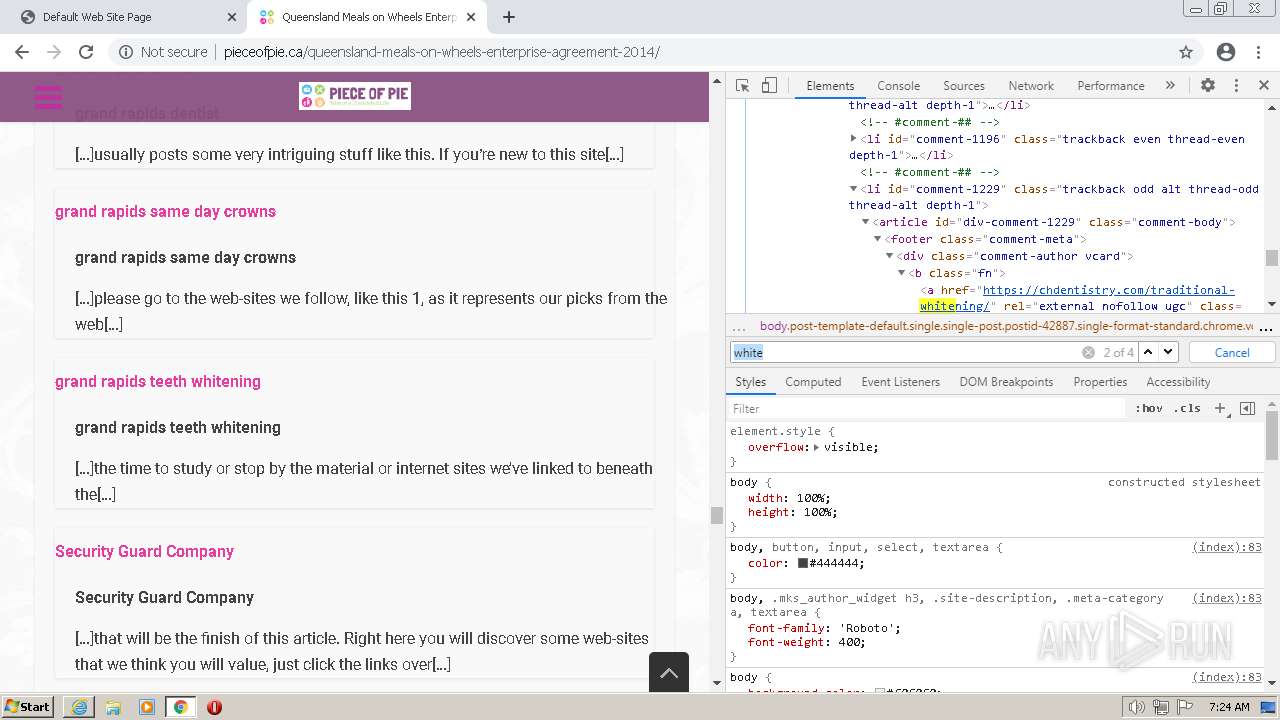Close the Default Web Site Page tab
The width and height of the screenshot is (1280, 720).
pyautogui.click(x=232, y=17)
